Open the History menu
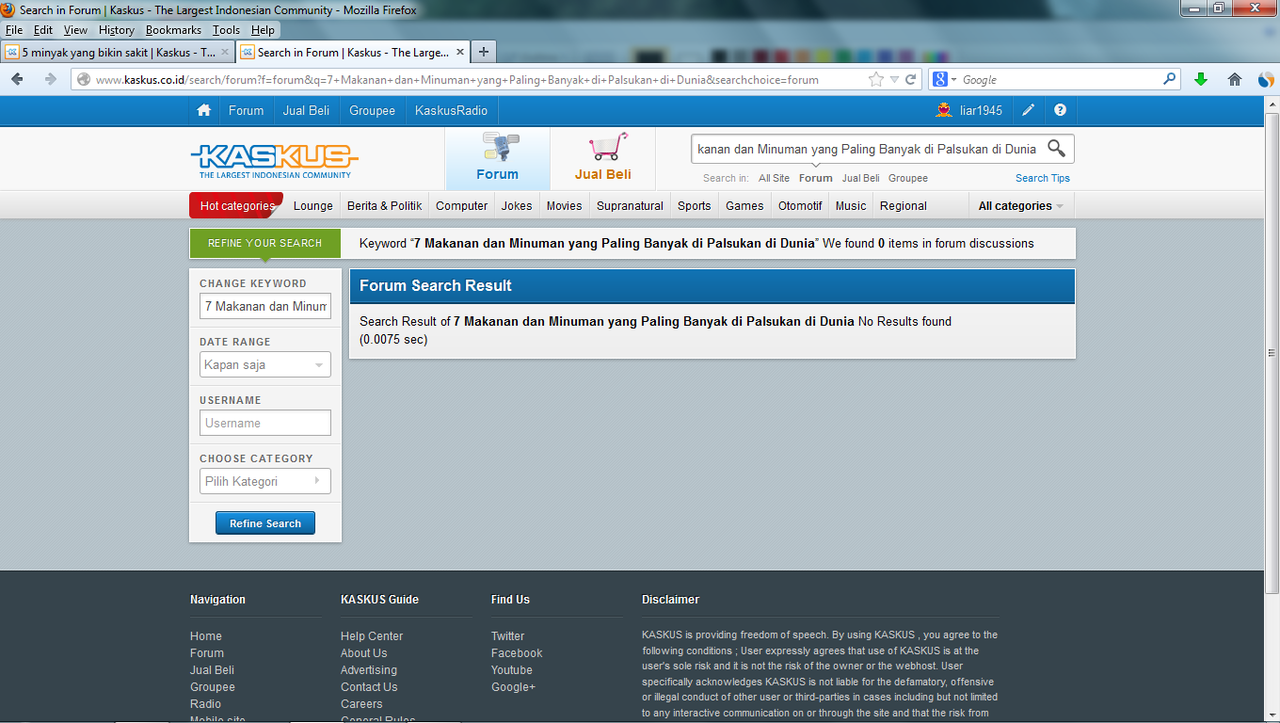1280x723 pixels. (117, 30)
